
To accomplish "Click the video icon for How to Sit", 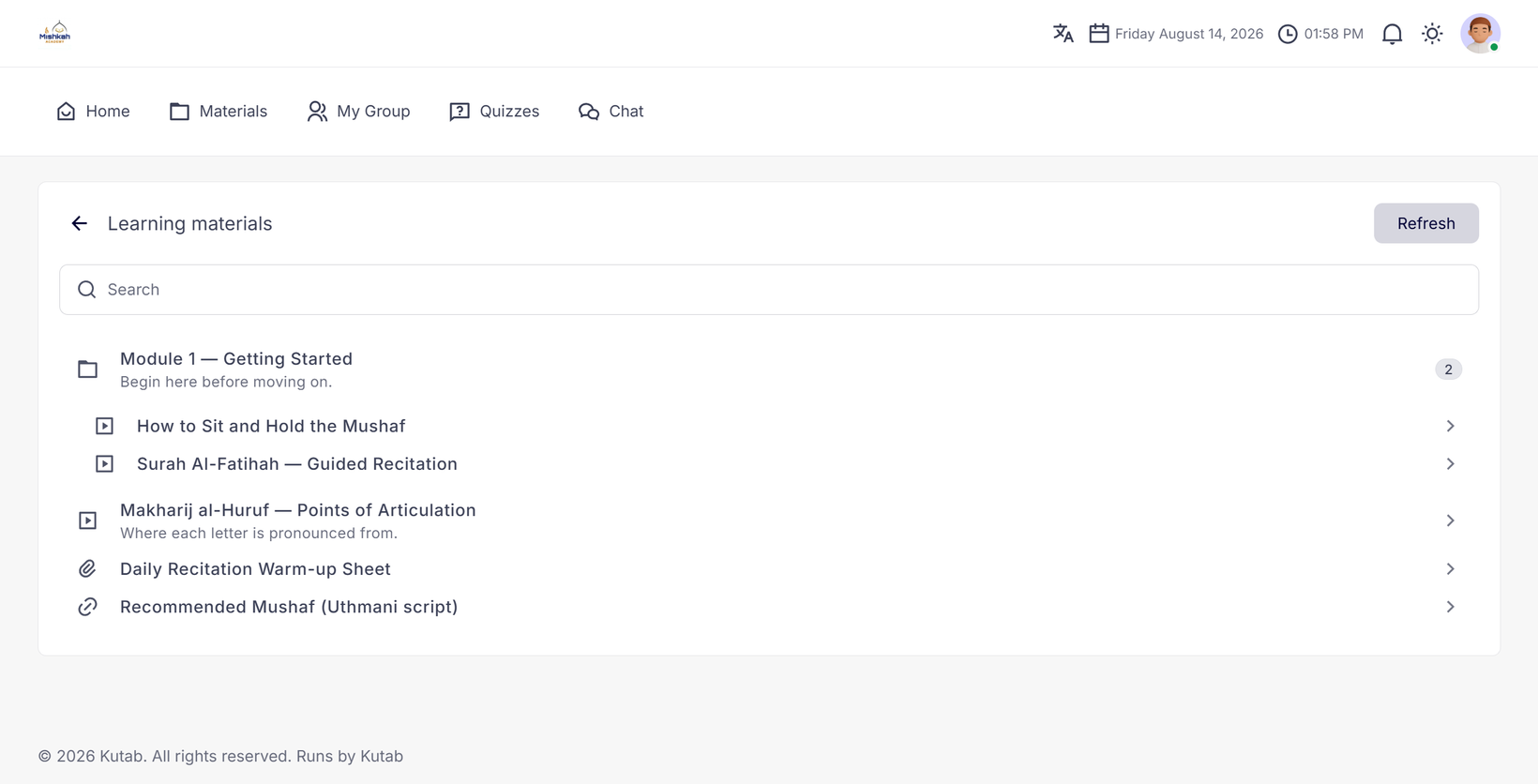I will coord(104,426).
